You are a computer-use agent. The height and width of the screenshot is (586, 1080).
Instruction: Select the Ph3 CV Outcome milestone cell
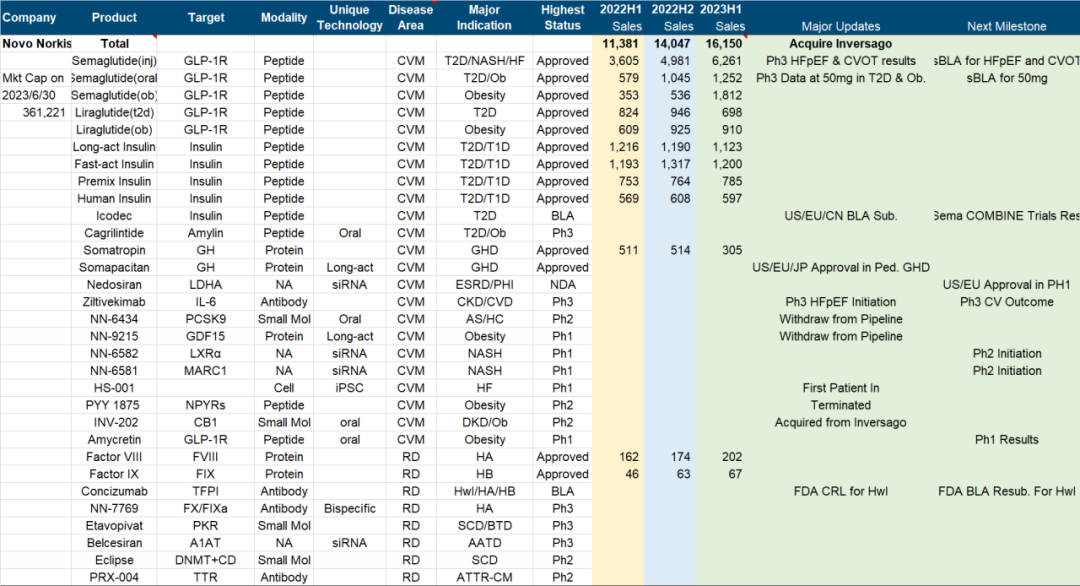point(1006,302)
